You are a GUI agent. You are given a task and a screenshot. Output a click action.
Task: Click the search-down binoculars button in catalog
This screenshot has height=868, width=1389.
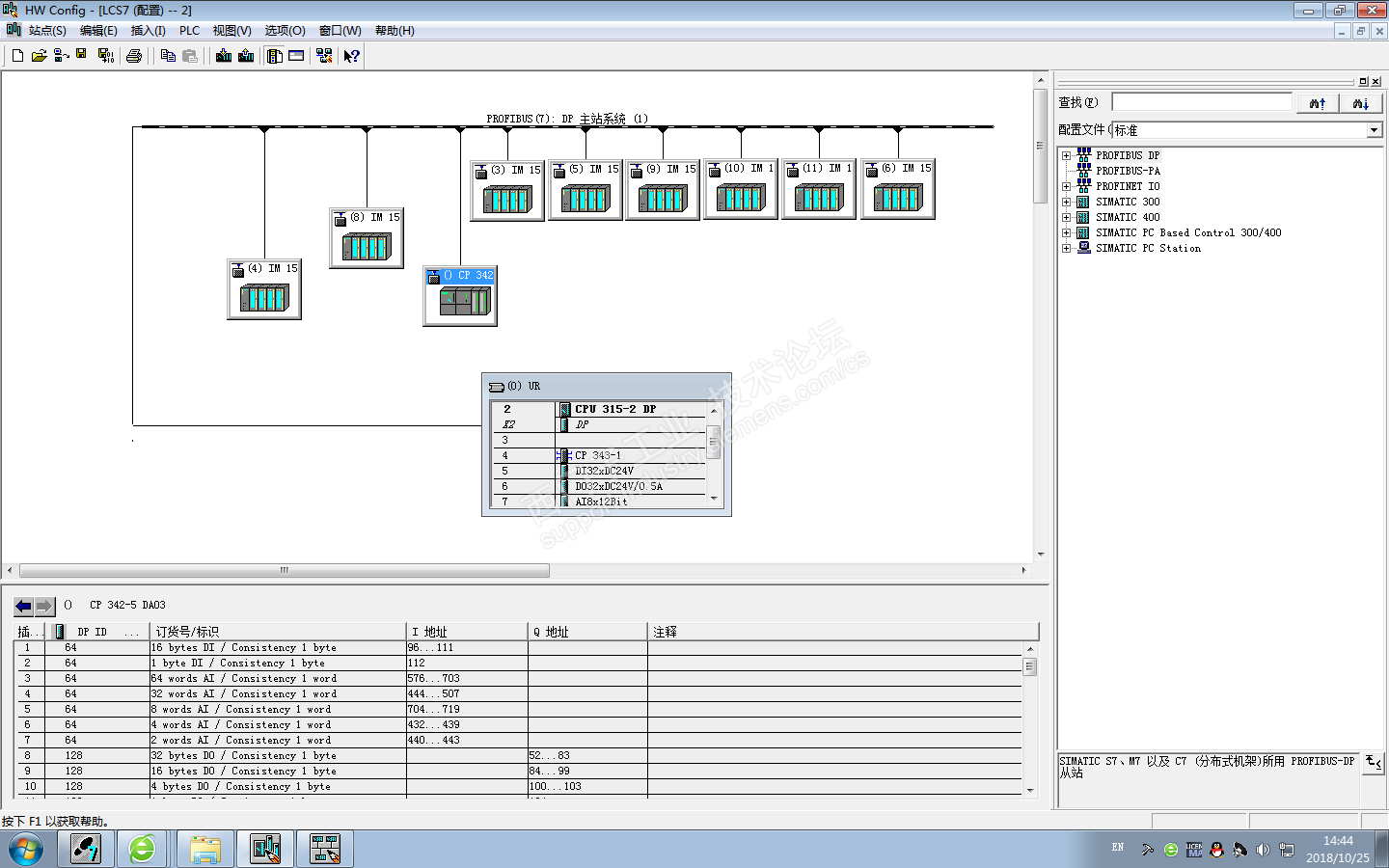(x=1360, y=103)
